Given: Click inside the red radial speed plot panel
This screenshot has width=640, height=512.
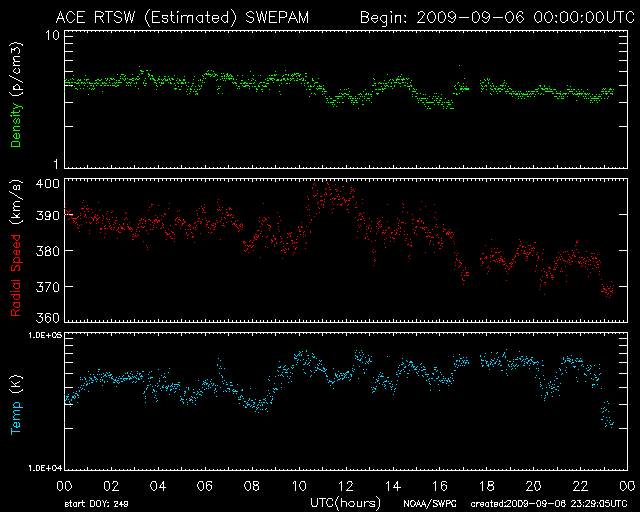Looking at the screenshot, I should tap(346, 251).
